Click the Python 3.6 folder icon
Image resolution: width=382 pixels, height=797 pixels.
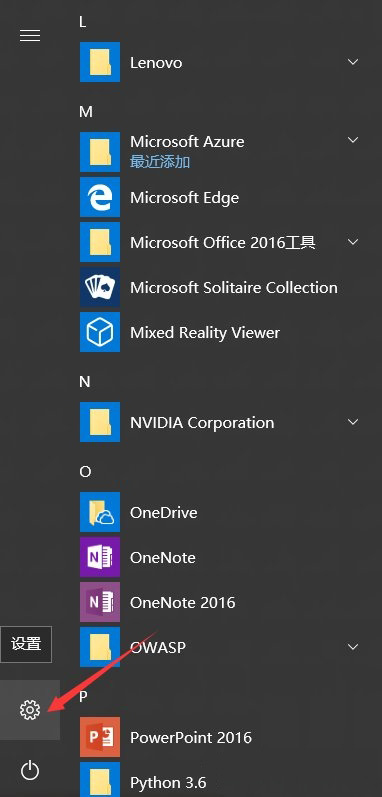100,780
